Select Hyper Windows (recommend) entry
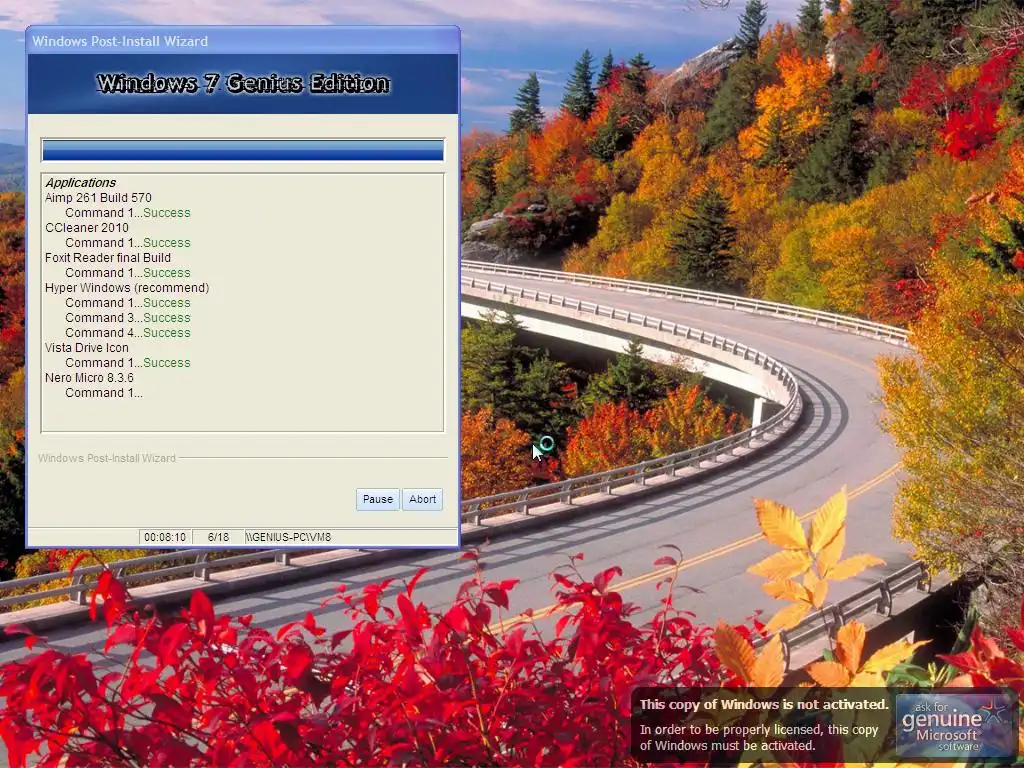Image resolution: width=1024 pixels, height=768 pixels. point(127,288)
